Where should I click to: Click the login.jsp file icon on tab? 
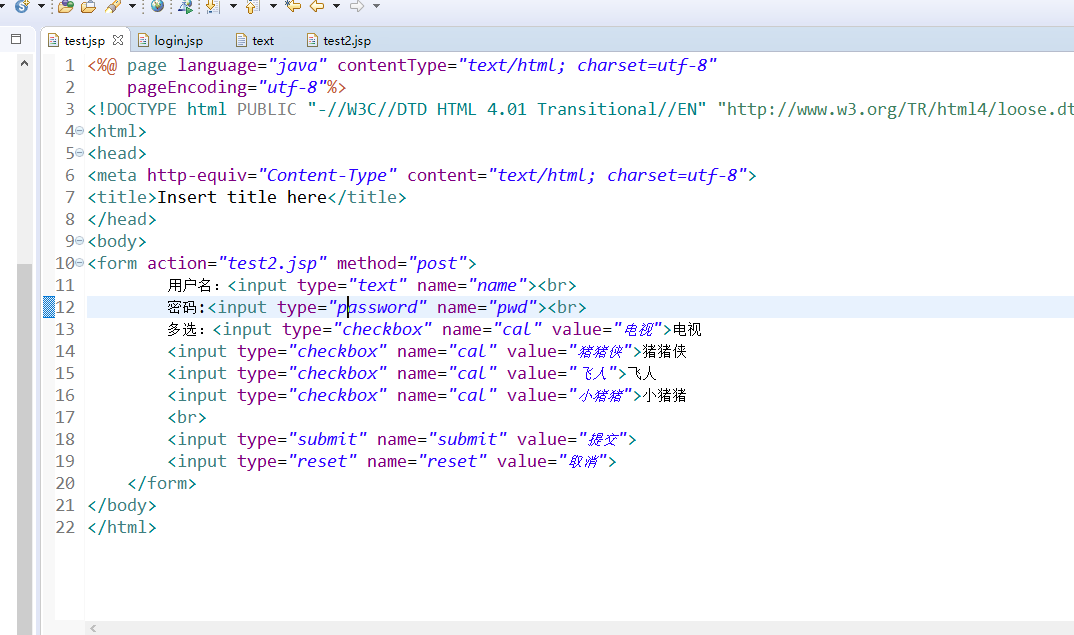point(143,40)
